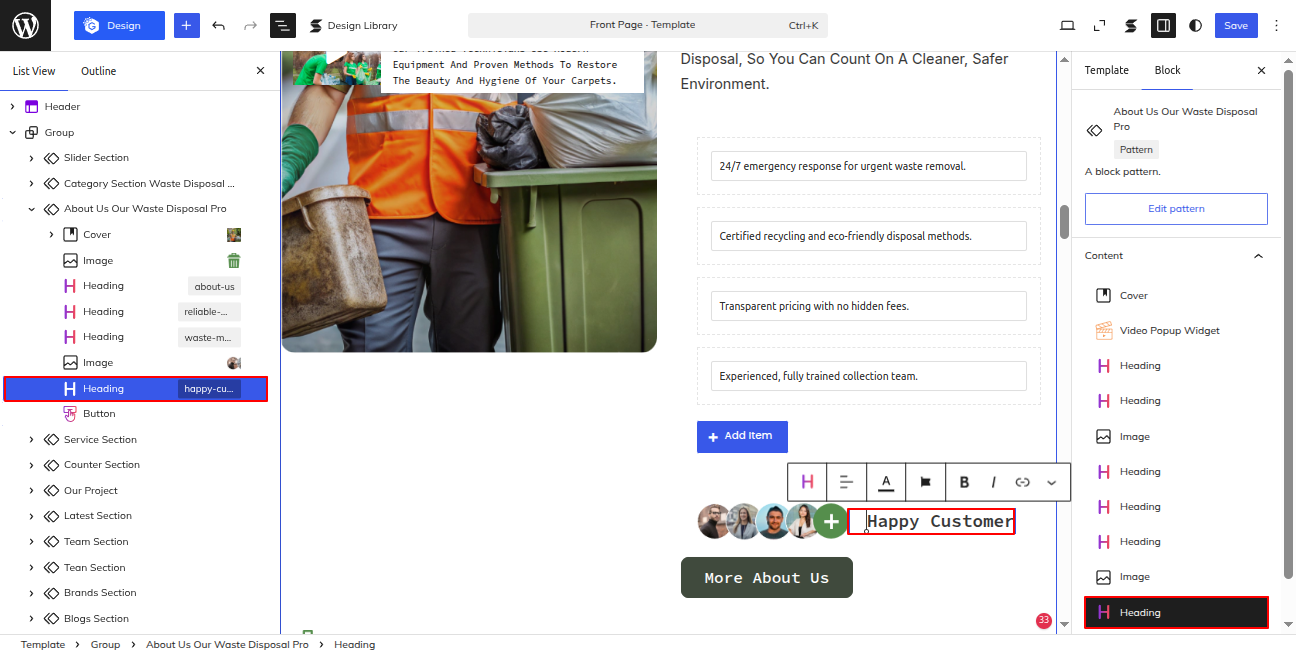The height and width of the screenshot is (654, 1296).
Task: Redo the last undone change
Action: pos(250,25)
